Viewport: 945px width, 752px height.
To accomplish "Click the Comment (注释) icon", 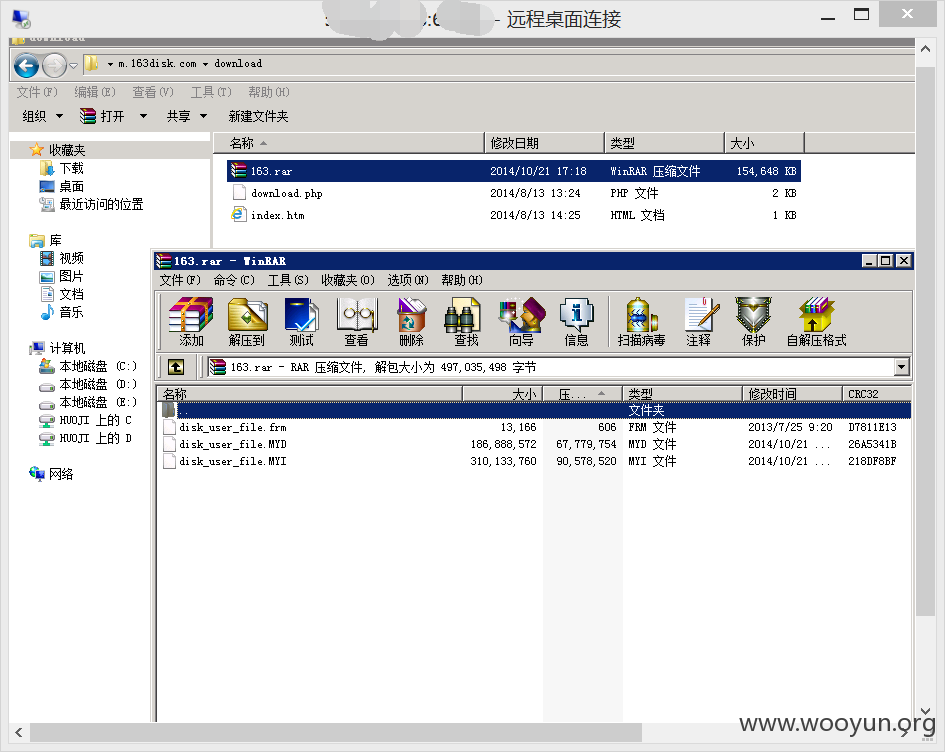I will point(699,322).
